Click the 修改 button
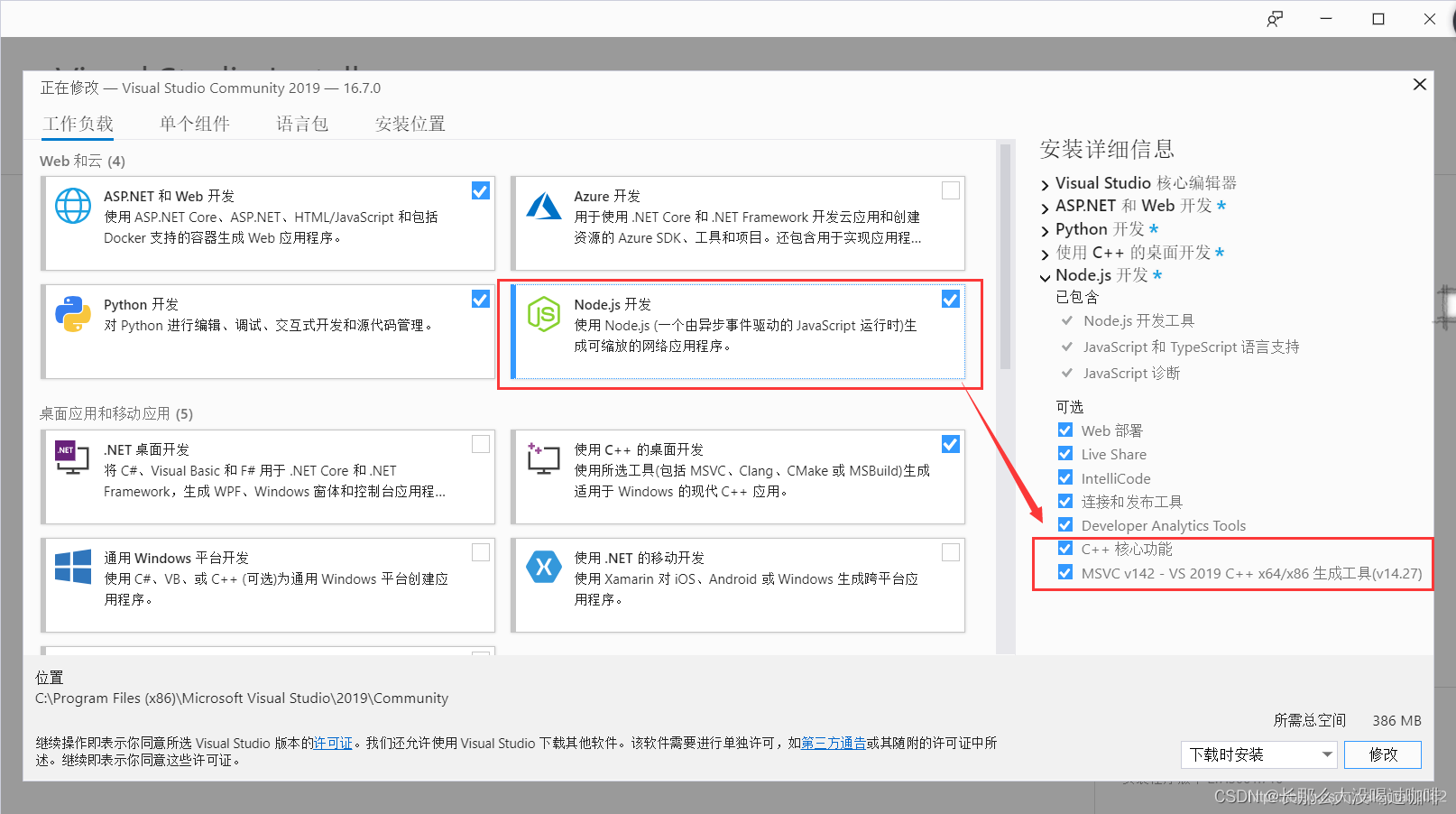 (1382, 754)
